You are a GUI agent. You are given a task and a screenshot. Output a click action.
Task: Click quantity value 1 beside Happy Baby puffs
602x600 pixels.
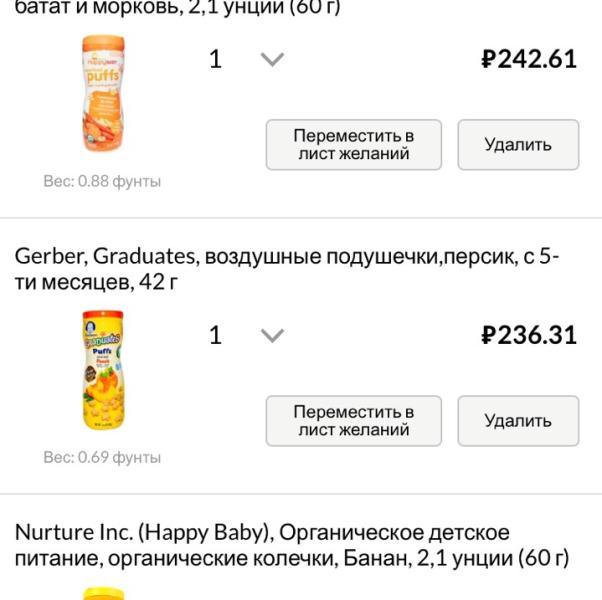[x=215, y=59]
